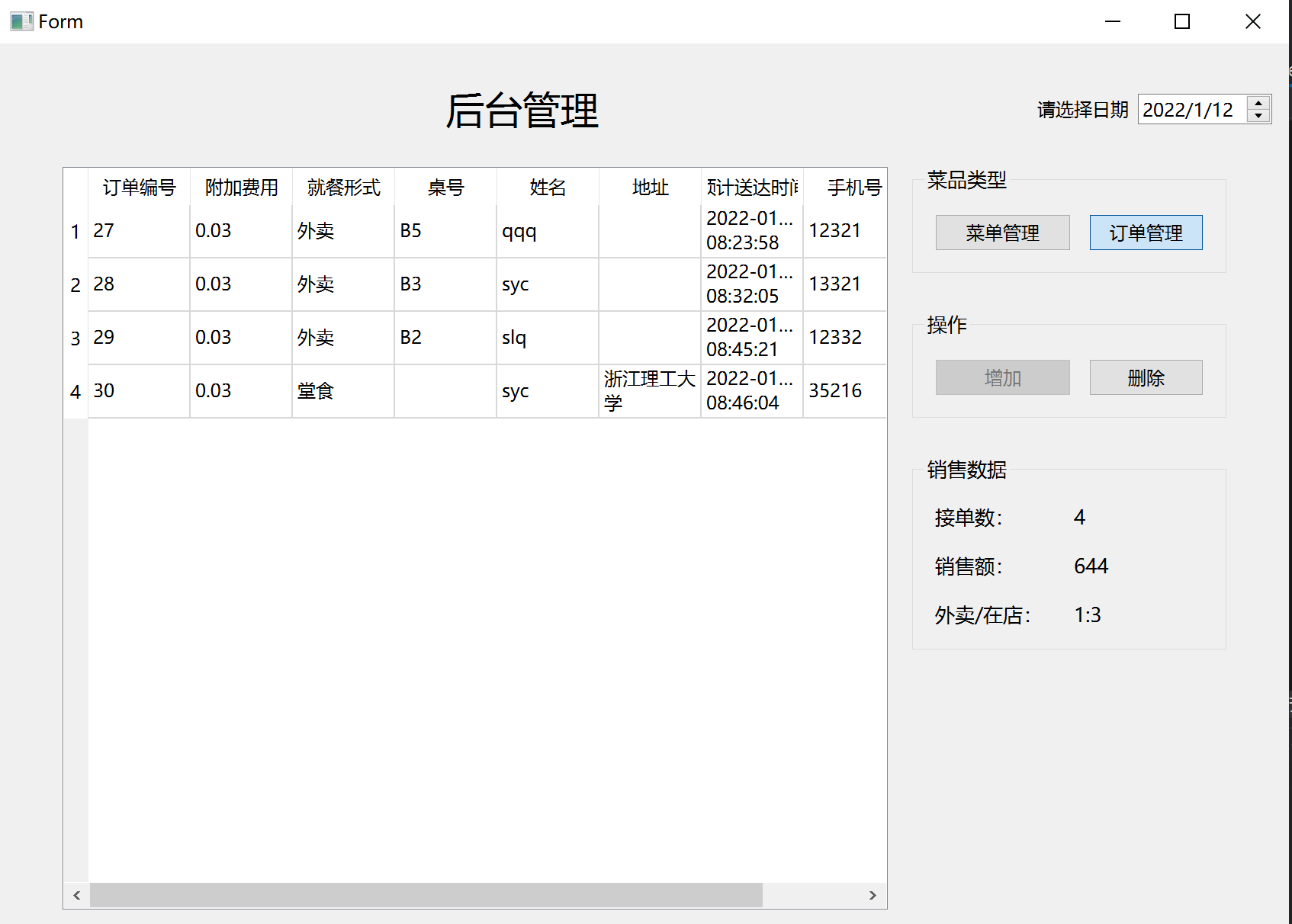Maximize the Form window
Viewport: 1292px width, 924px height.
pos(1182,21)
